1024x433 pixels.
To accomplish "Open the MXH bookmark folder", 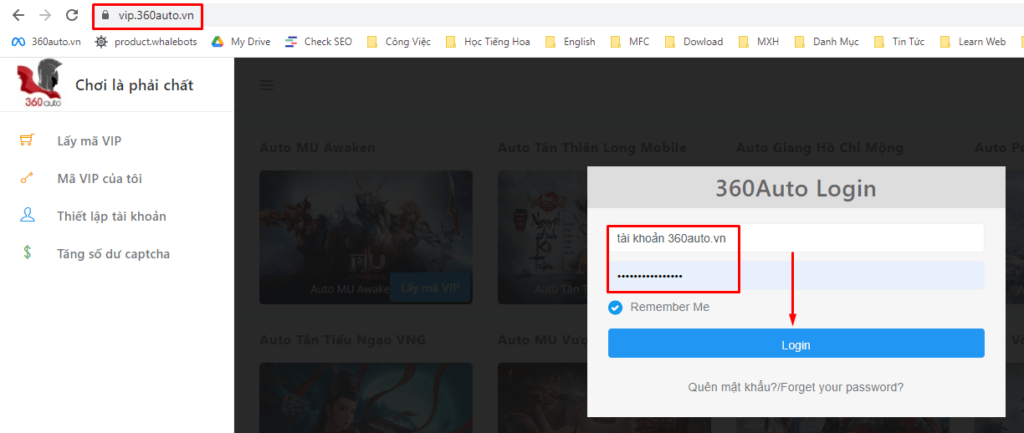I will pyautogui.click(x=758, y=42).
